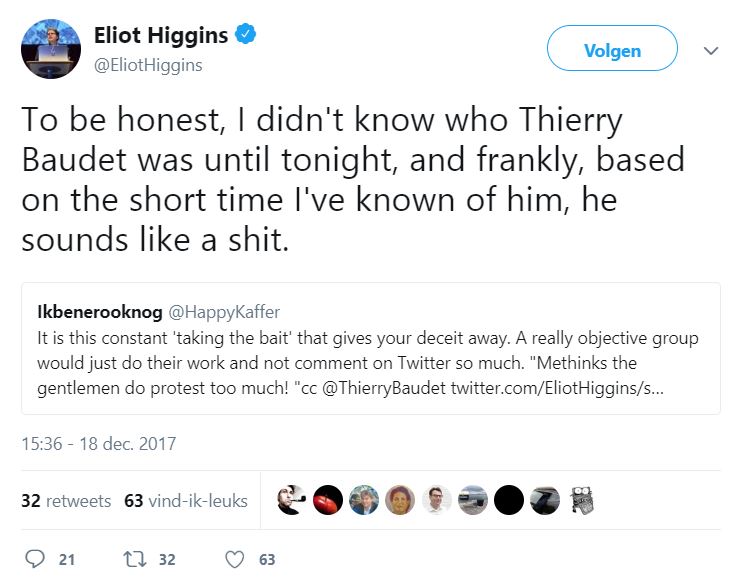Viewport: 739px width, 587px height.
Task: Click the red tomato liker avatar
Action: click(x=328, y=500)
